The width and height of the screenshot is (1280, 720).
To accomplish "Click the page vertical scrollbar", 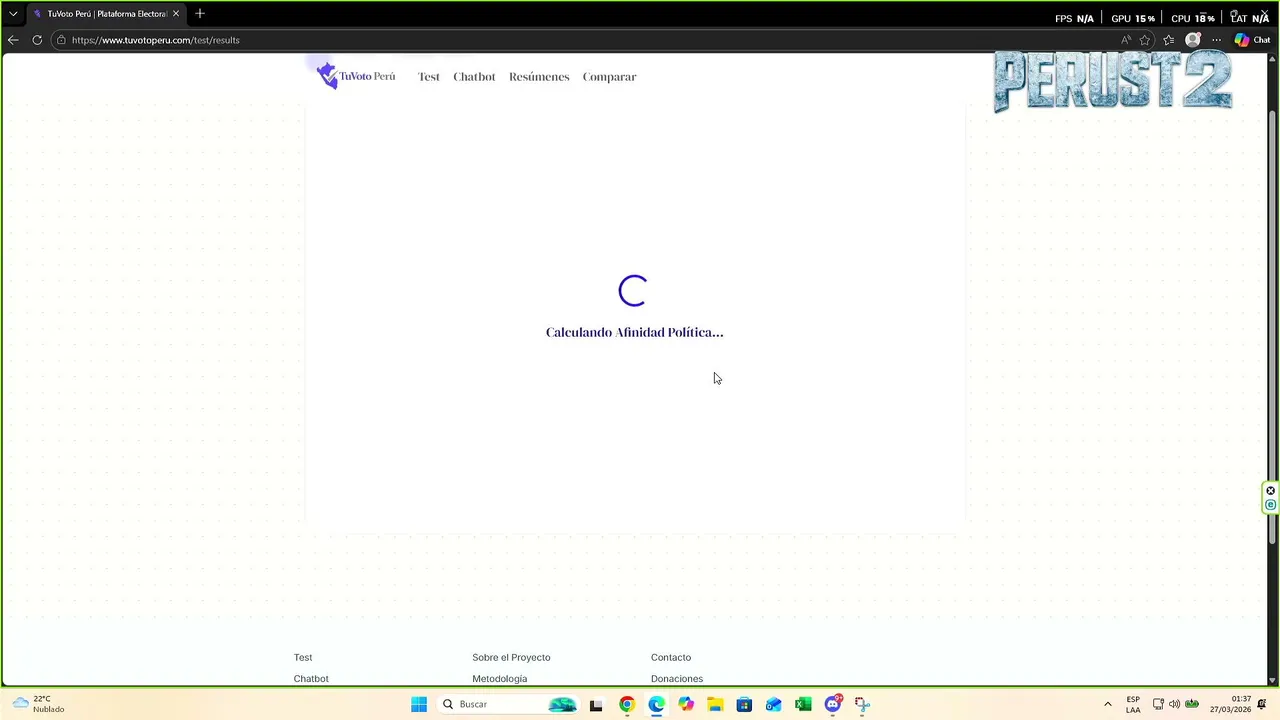I will point(1272,325).
